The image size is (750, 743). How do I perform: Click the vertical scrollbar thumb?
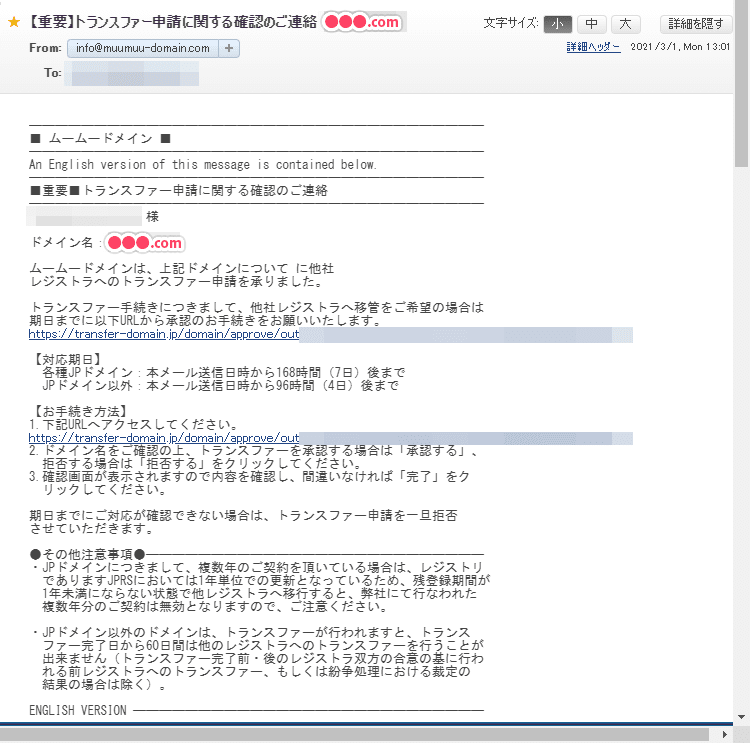click(741, 84)
